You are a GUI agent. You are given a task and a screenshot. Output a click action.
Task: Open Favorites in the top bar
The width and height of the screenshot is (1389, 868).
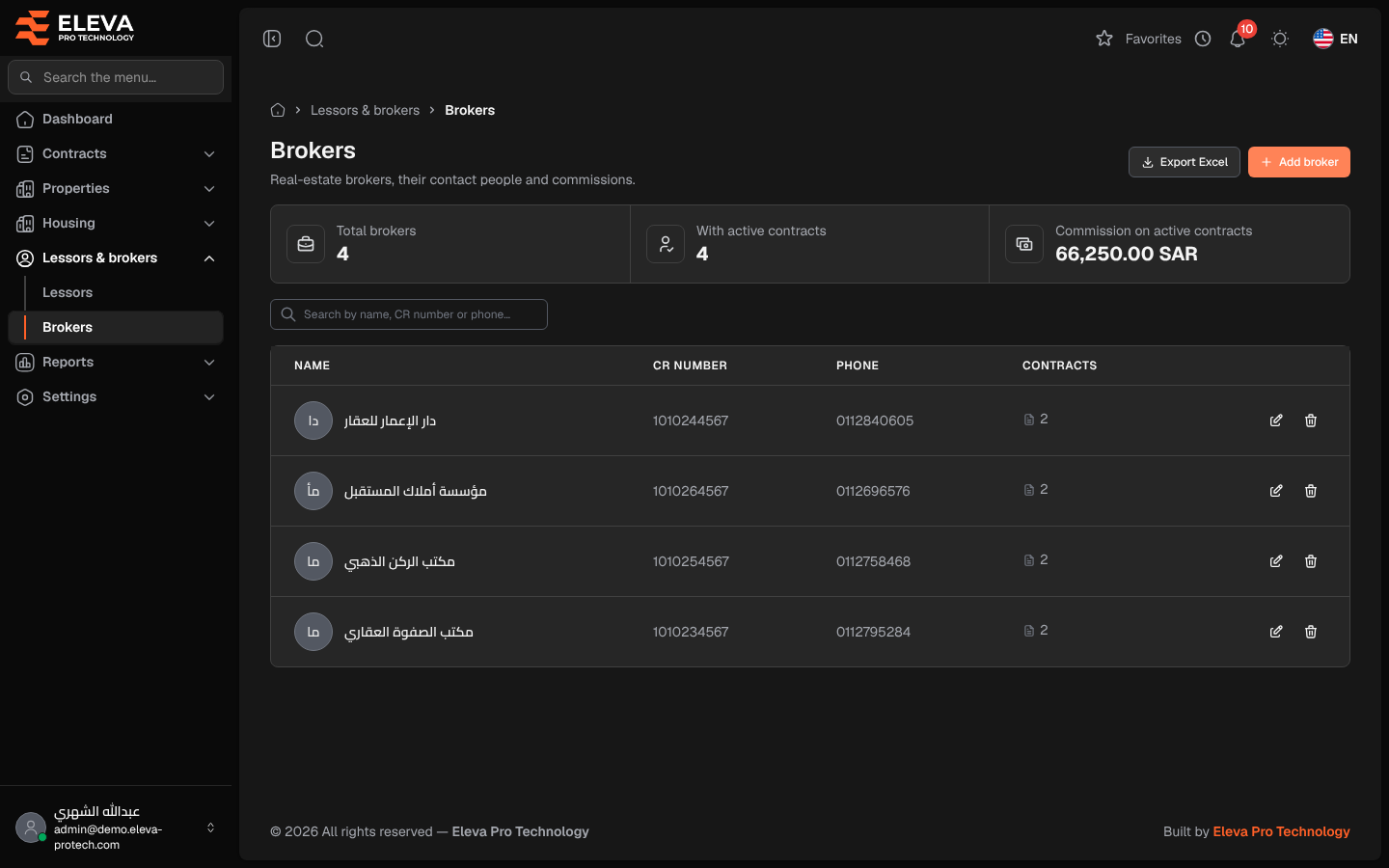1138,39
